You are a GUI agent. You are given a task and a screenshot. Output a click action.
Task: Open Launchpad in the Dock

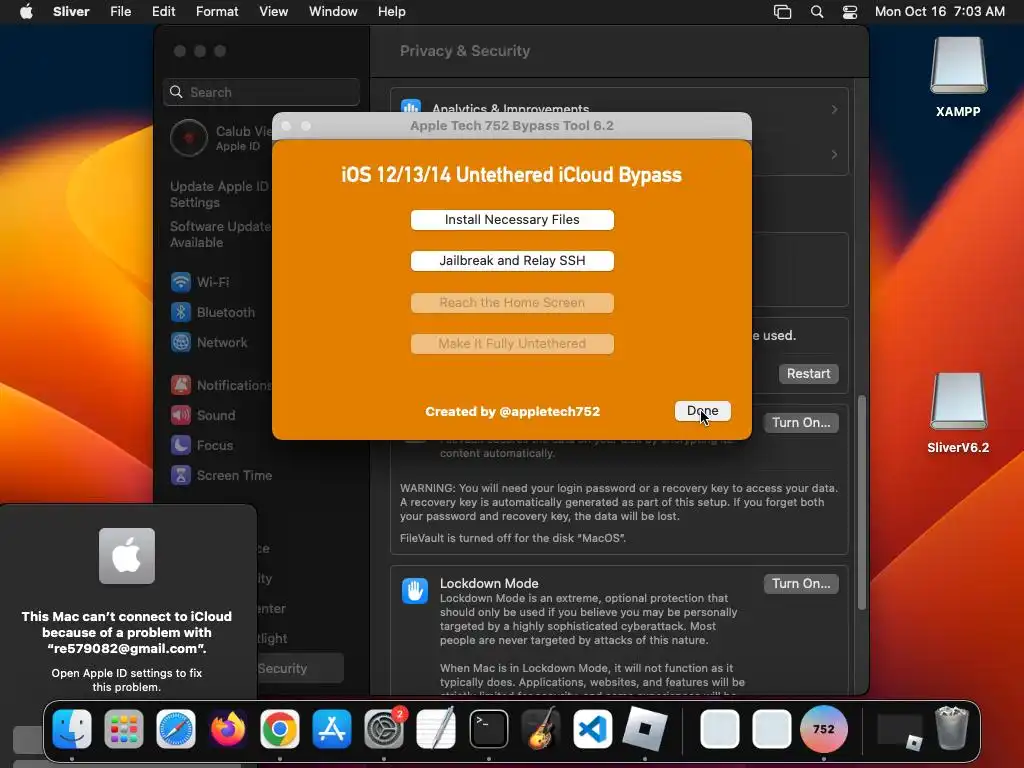coord(123,729)
